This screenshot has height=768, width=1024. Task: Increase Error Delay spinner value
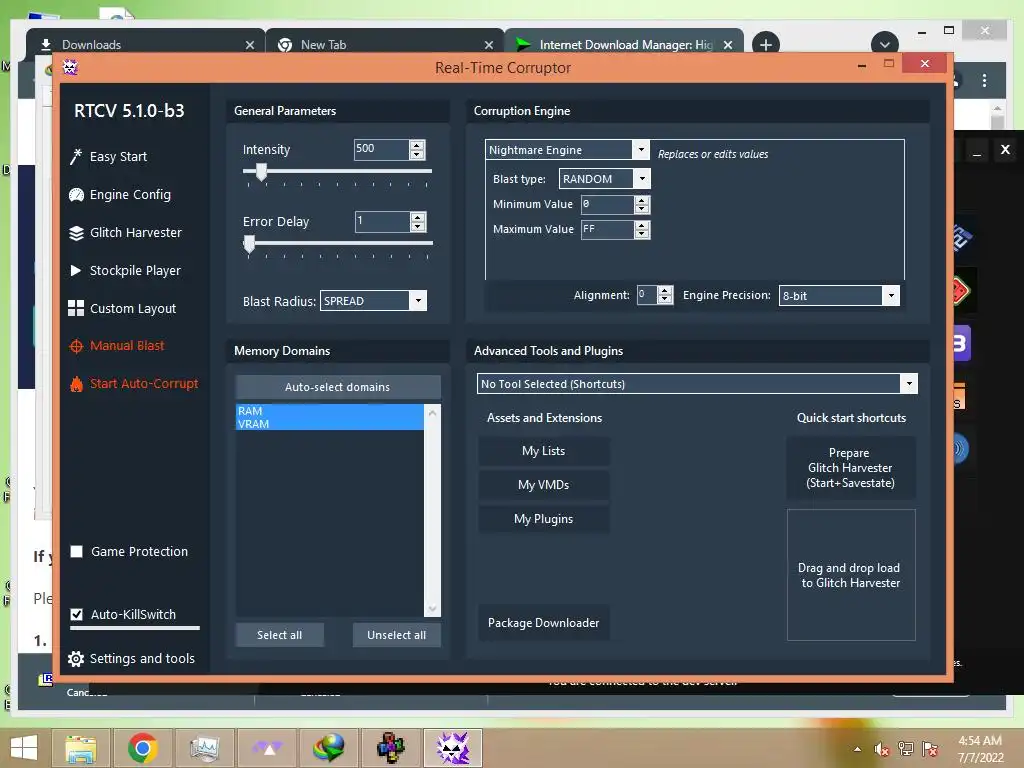point(418,217)
